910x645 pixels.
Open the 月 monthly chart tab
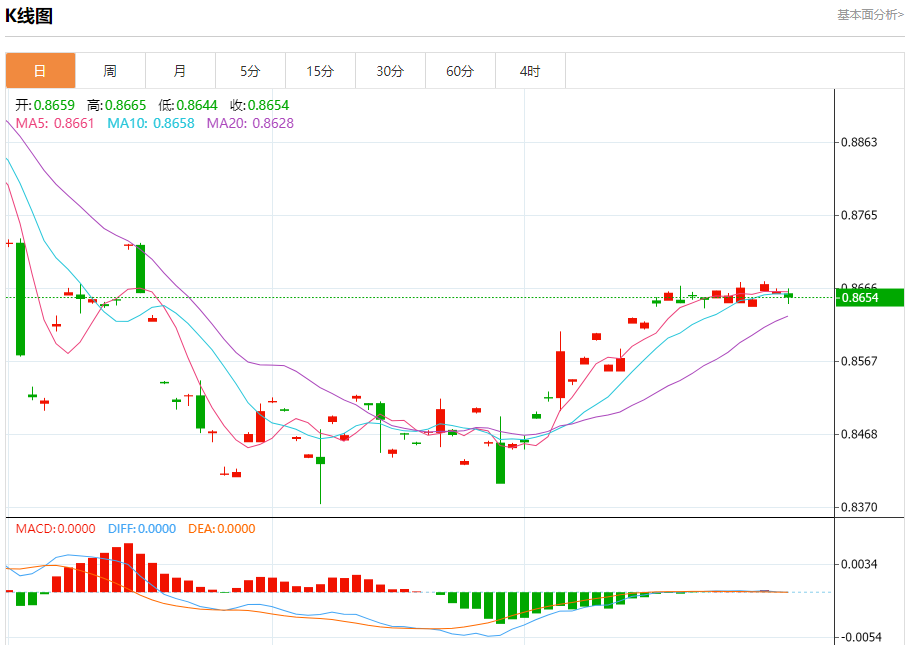(x=180, y=71)
